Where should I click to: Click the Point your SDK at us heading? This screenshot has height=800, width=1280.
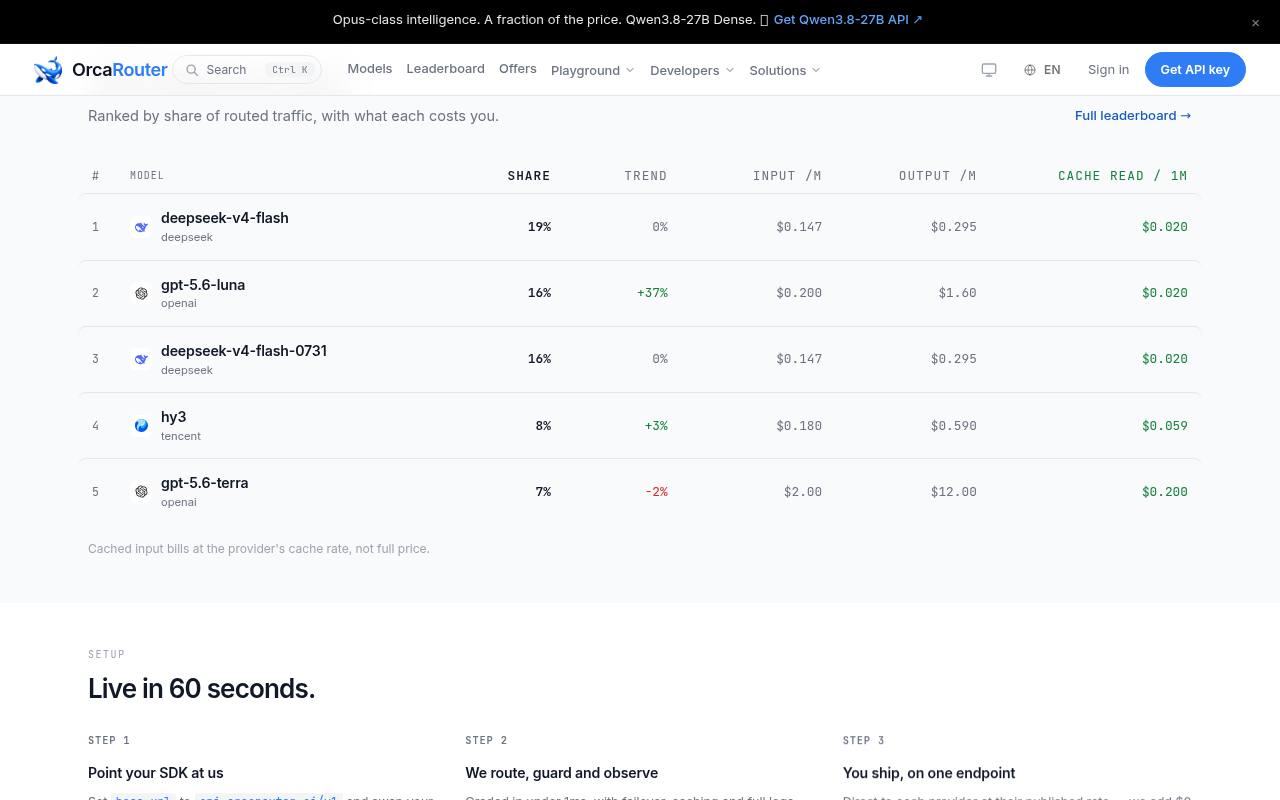pos(156,773)
